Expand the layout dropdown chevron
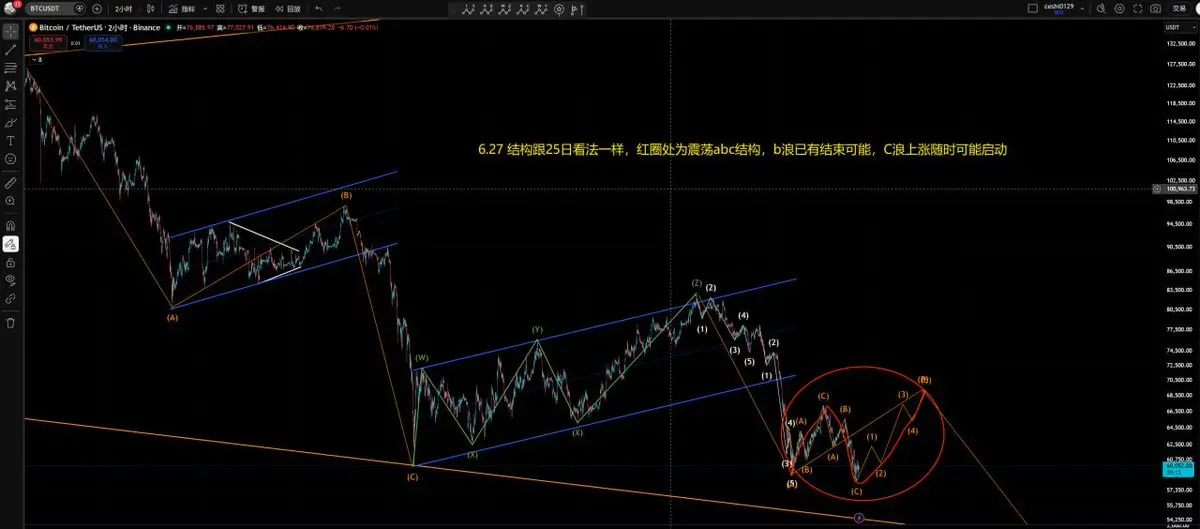1200x529 pixels. tap(1082, 9)
